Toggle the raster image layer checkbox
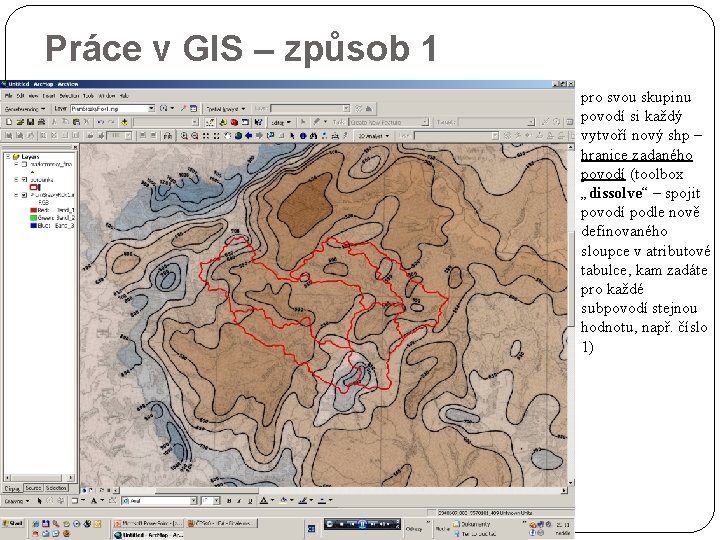This screenshot has width=720, height=540. pyautogui.click(x=25, y=195)
